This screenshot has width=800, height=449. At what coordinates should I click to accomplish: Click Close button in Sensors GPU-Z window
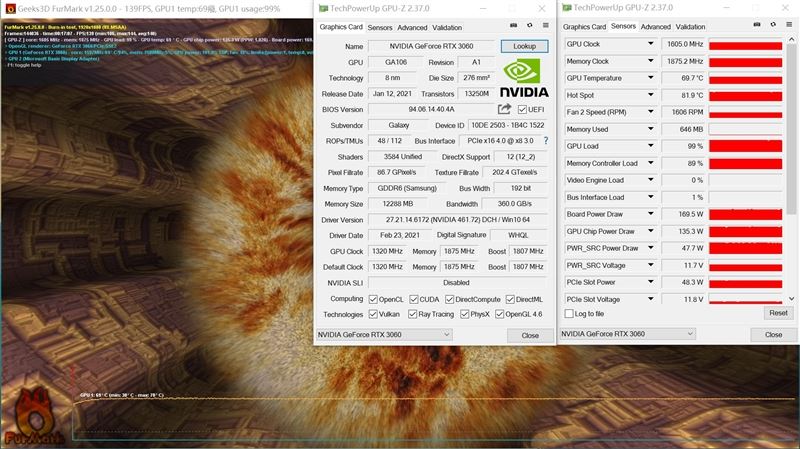tap(773, 334)
